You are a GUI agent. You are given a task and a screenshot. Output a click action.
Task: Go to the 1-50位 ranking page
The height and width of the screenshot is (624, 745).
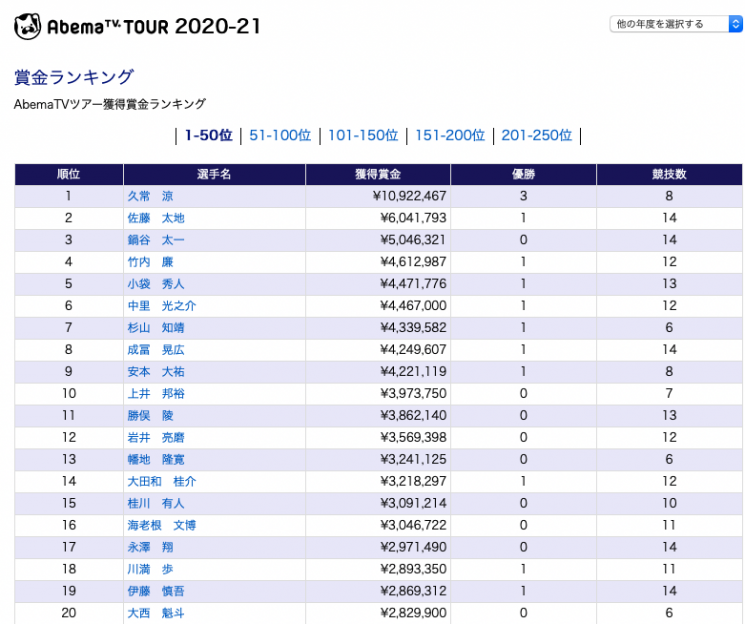(207, 136)
